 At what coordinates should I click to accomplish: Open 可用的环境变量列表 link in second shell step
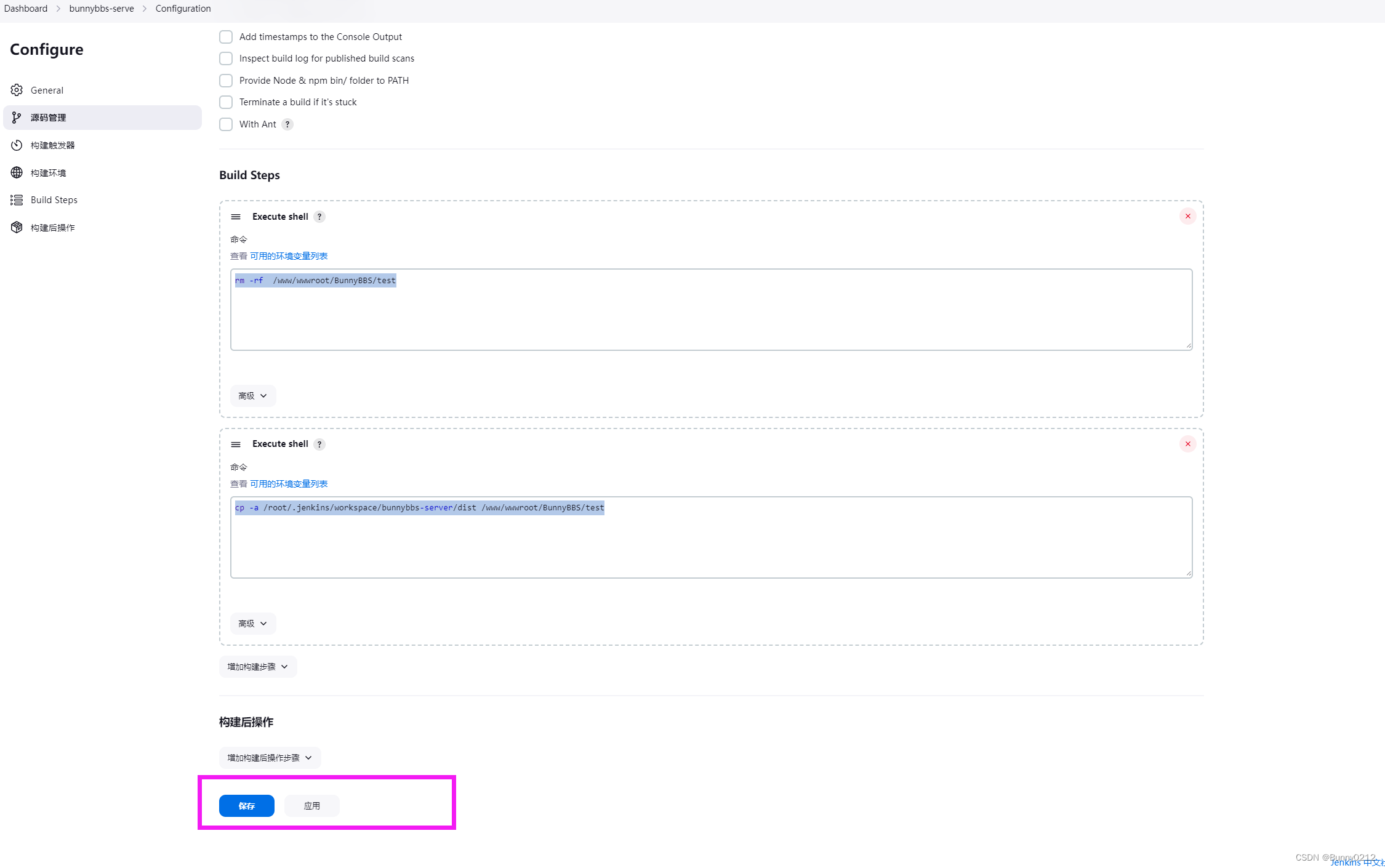[x=289, y=484]
